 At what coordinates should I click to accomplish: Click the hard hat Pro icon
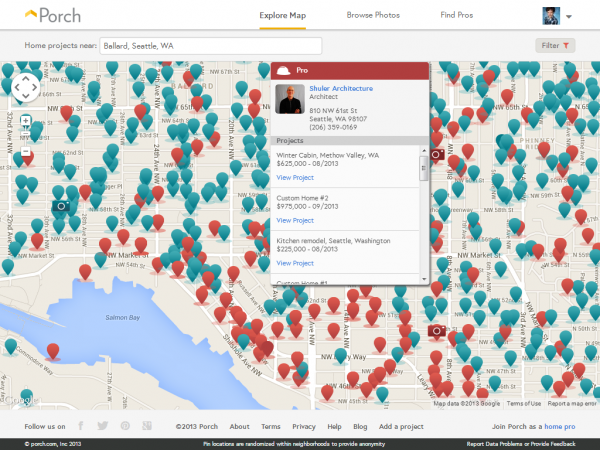click(x=284, y=70)
